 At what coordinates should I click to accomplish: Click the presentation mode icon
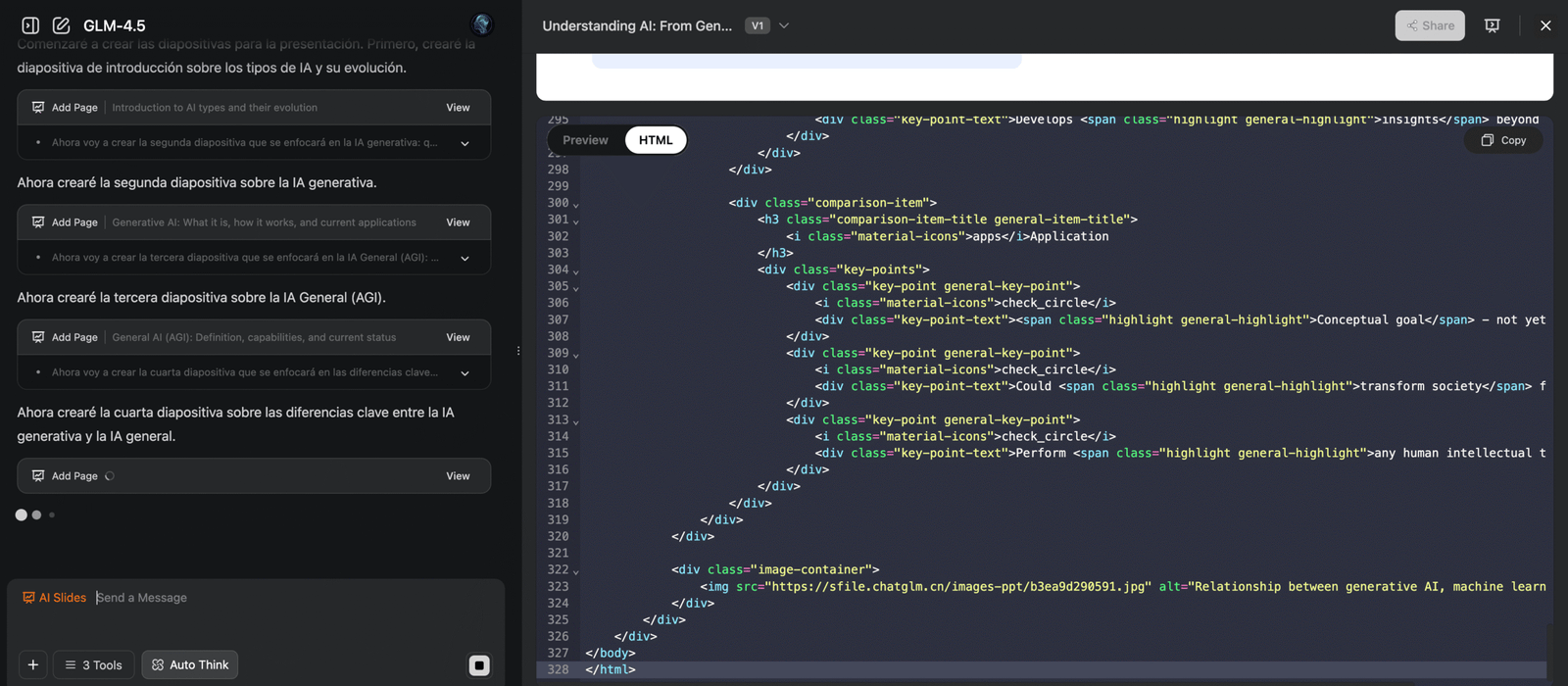1492,25
